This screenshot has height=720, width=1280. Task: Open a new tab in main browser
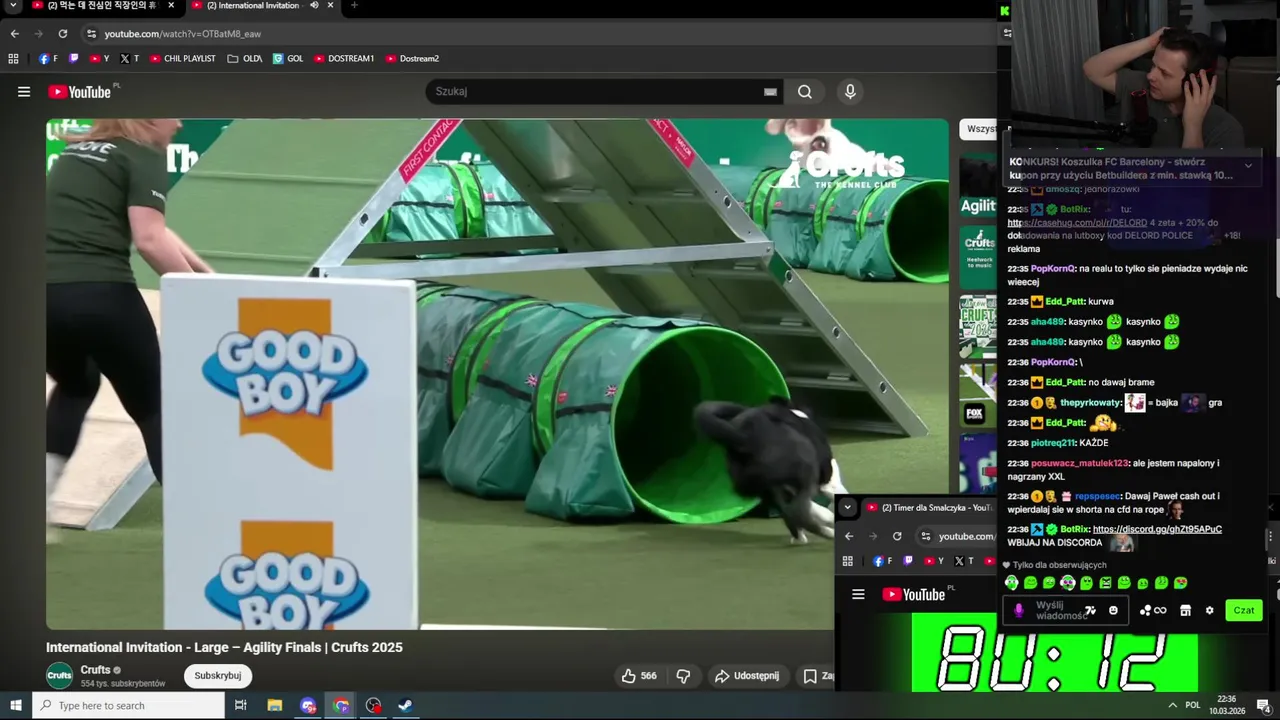point(354,5)
